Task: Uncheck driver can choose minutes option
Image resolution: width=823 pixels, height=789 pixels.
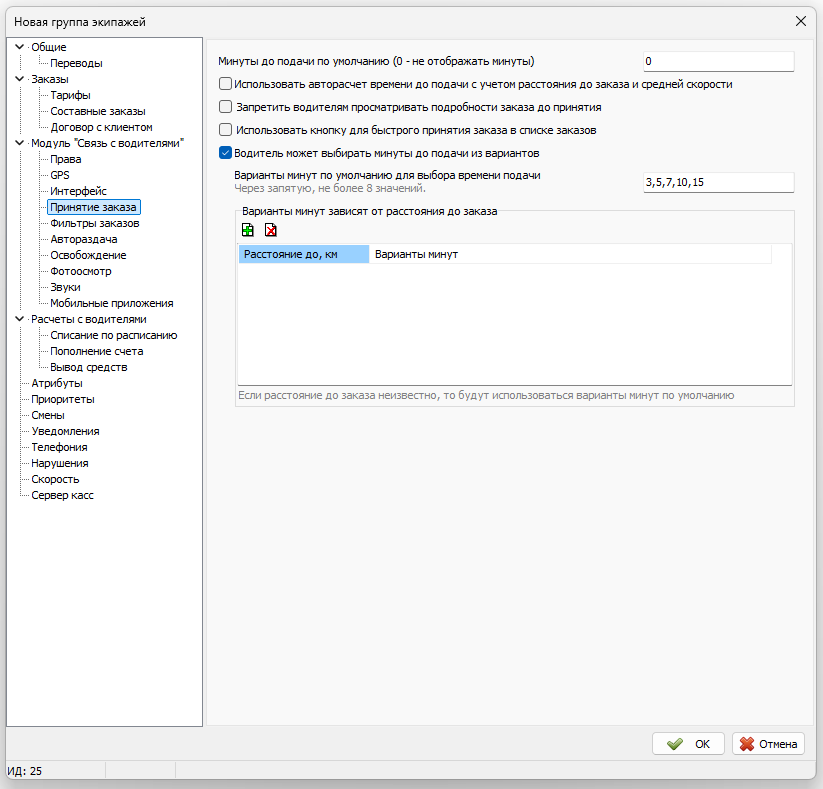Action: coord(225,153)
